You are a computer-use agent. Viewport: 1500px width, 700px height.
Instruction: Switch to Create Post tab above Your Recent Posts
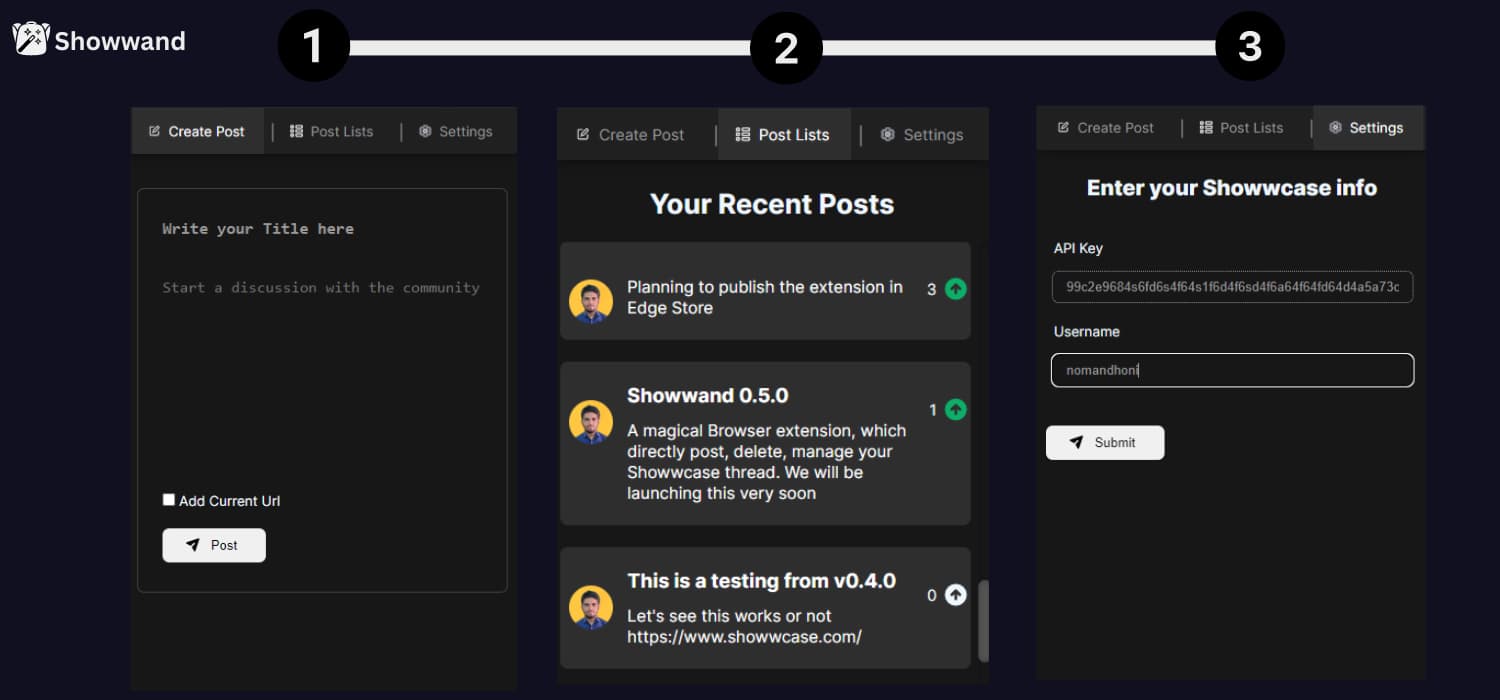631,135
